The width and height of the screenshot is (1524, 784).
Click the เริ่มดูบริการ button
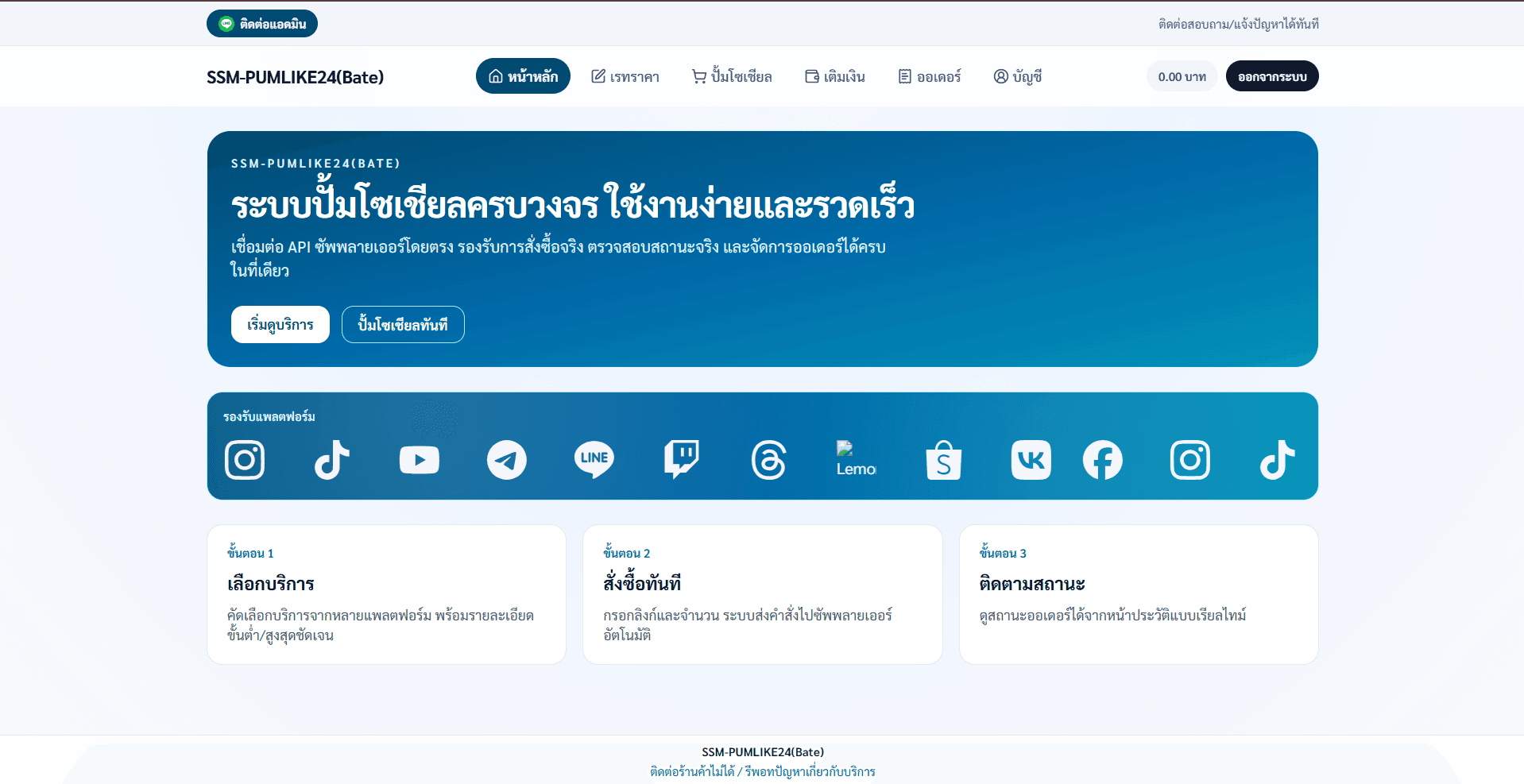click(280, 324)
